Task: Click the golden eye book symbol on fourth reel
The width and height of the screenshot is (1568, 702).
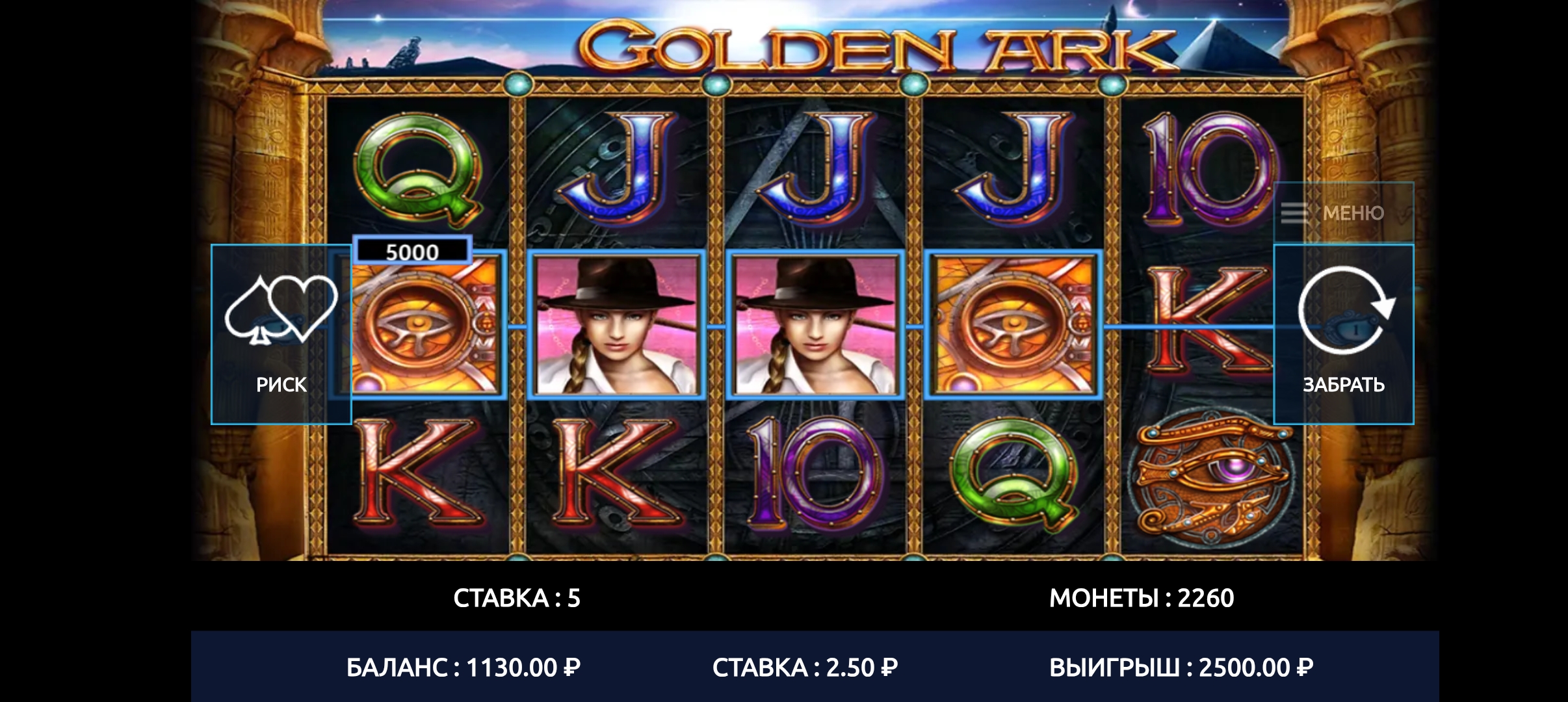Action: click(1013, 324)
